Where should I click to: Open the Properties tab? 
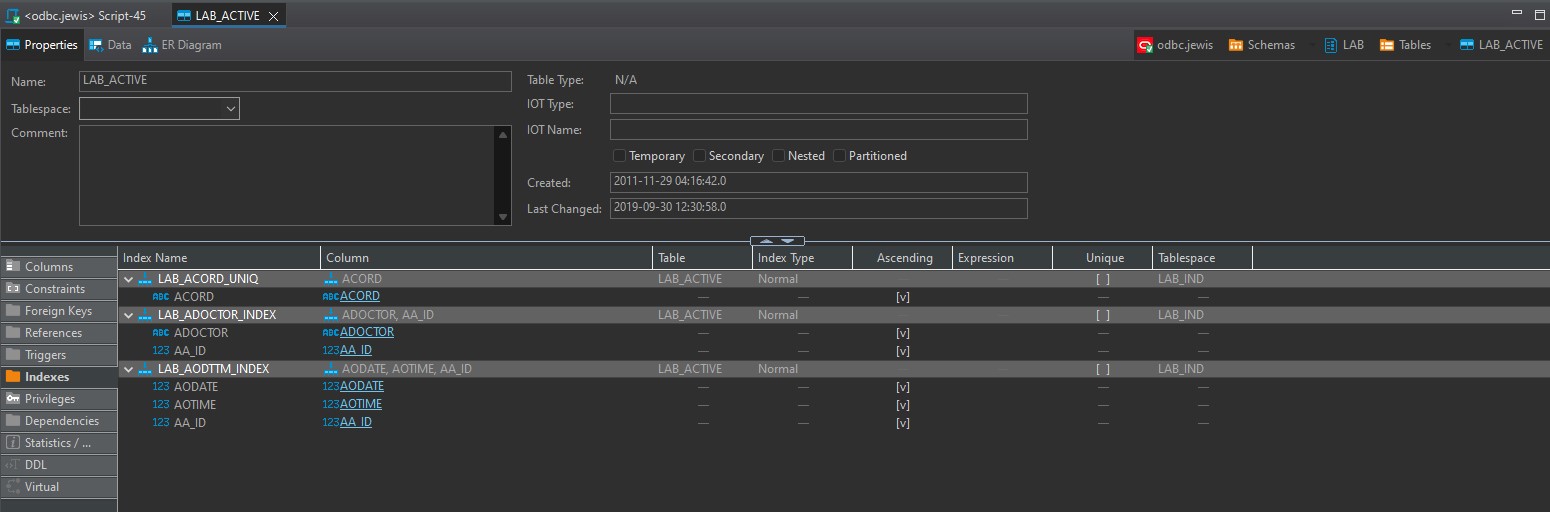pos(42,45)
